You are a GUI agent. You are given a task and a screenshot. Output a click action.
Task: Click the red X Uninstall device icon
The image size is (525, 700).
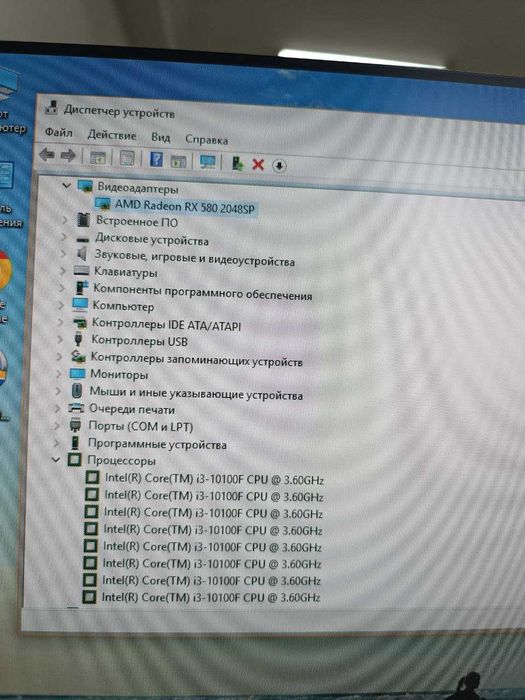(x=258, y=164)
